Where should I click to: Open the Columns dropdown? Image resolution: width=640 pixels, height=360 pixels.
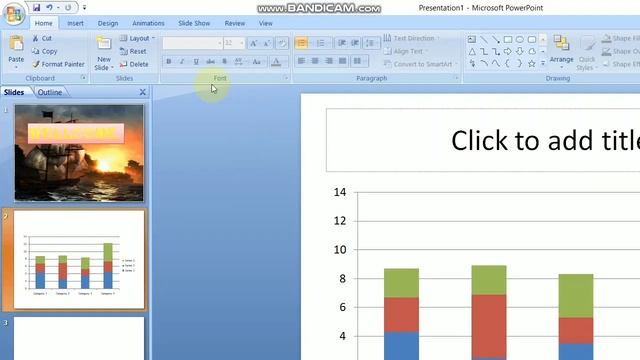tap(358, 61)
